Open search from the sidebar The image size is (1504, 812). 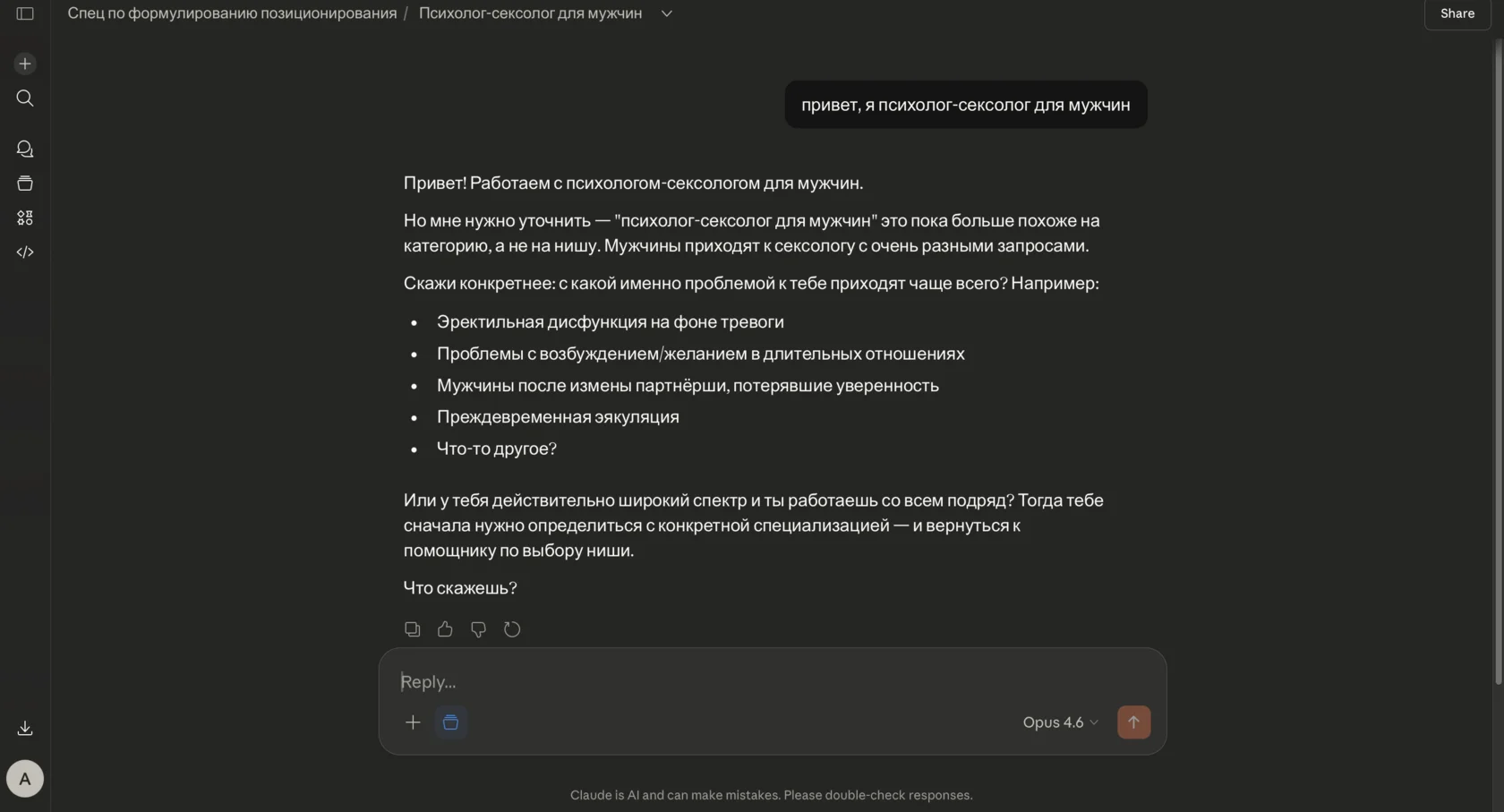pyautogui.click(x=24, y=98)
